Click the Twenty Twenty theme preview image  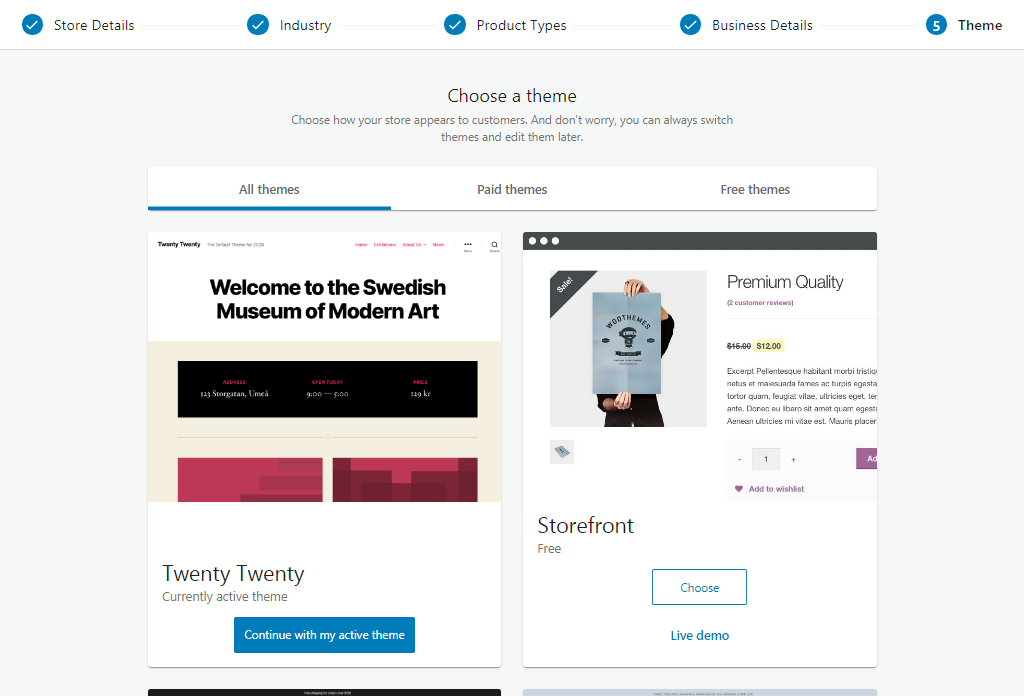[x=325, y=367]
